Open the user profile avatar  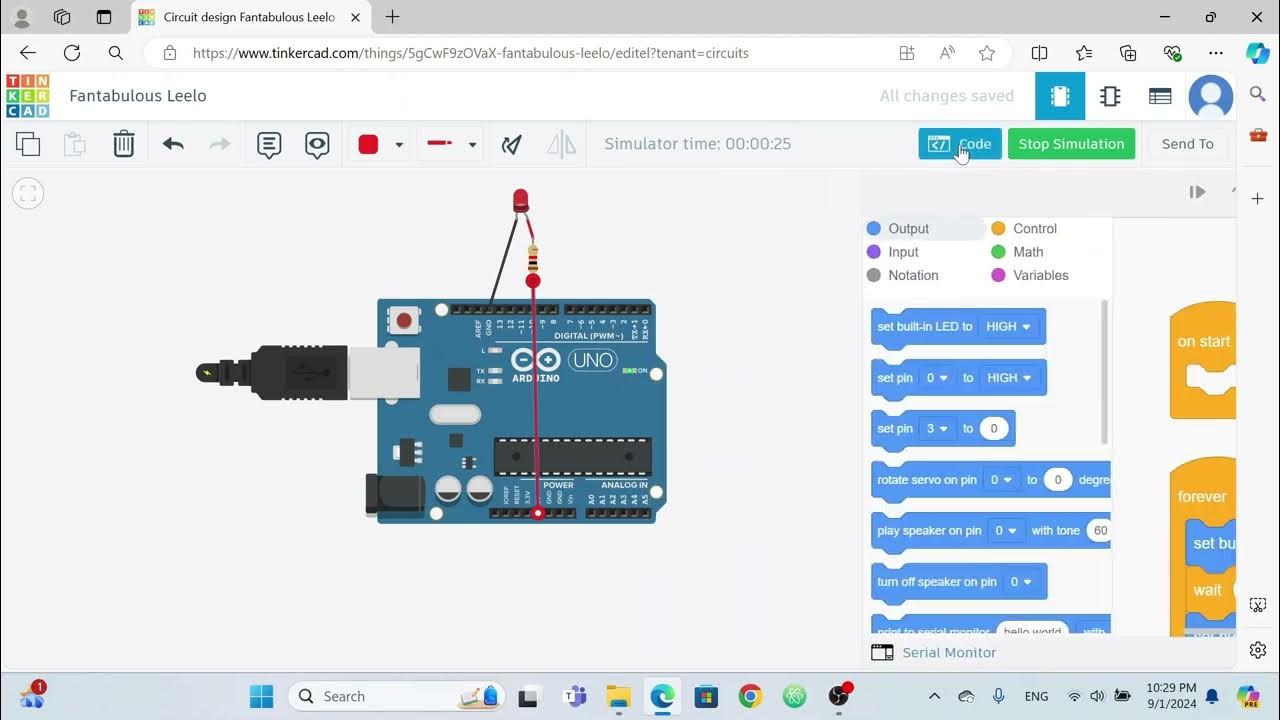pos(1211,96)
